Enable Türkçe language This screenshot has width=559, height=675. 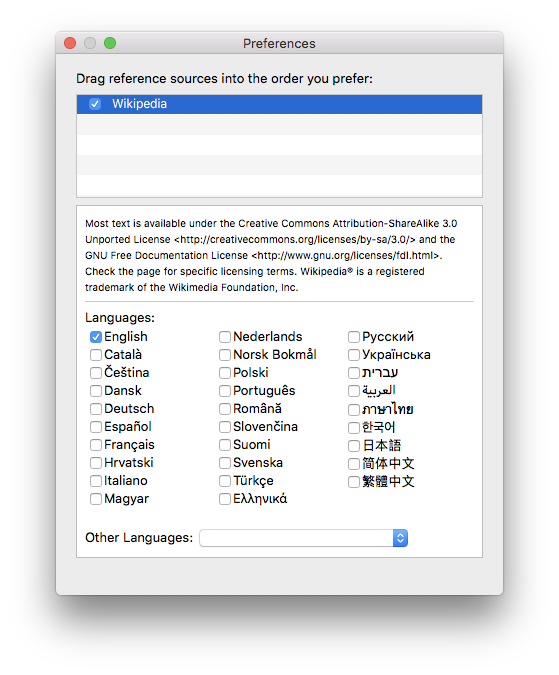(x=225, y=481)
